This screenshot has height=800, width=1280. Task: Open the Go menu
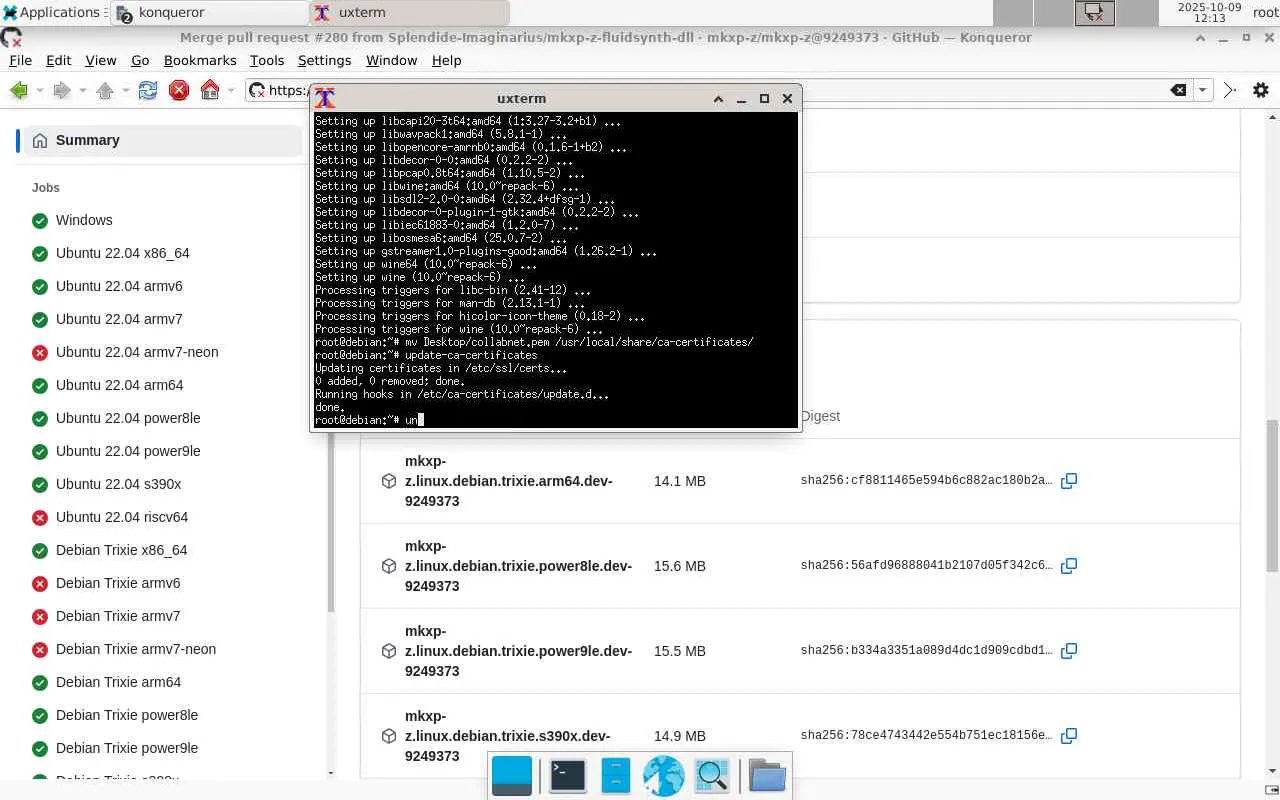tap(140, 60)
